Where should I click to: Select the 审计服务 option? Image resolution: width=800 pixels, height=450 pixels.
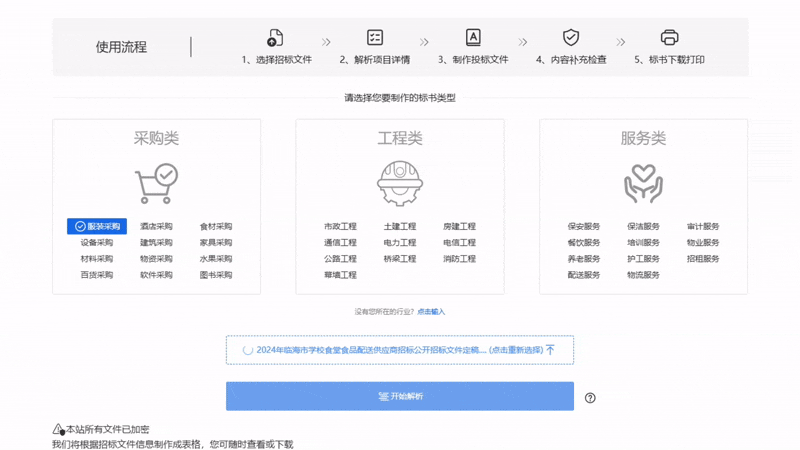point(703,227)
